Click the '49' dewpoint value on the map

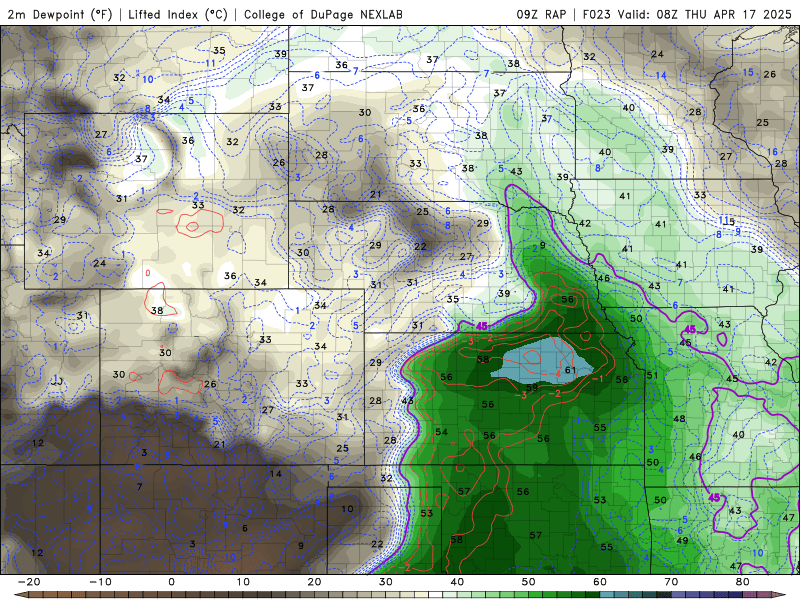point(682,540)
